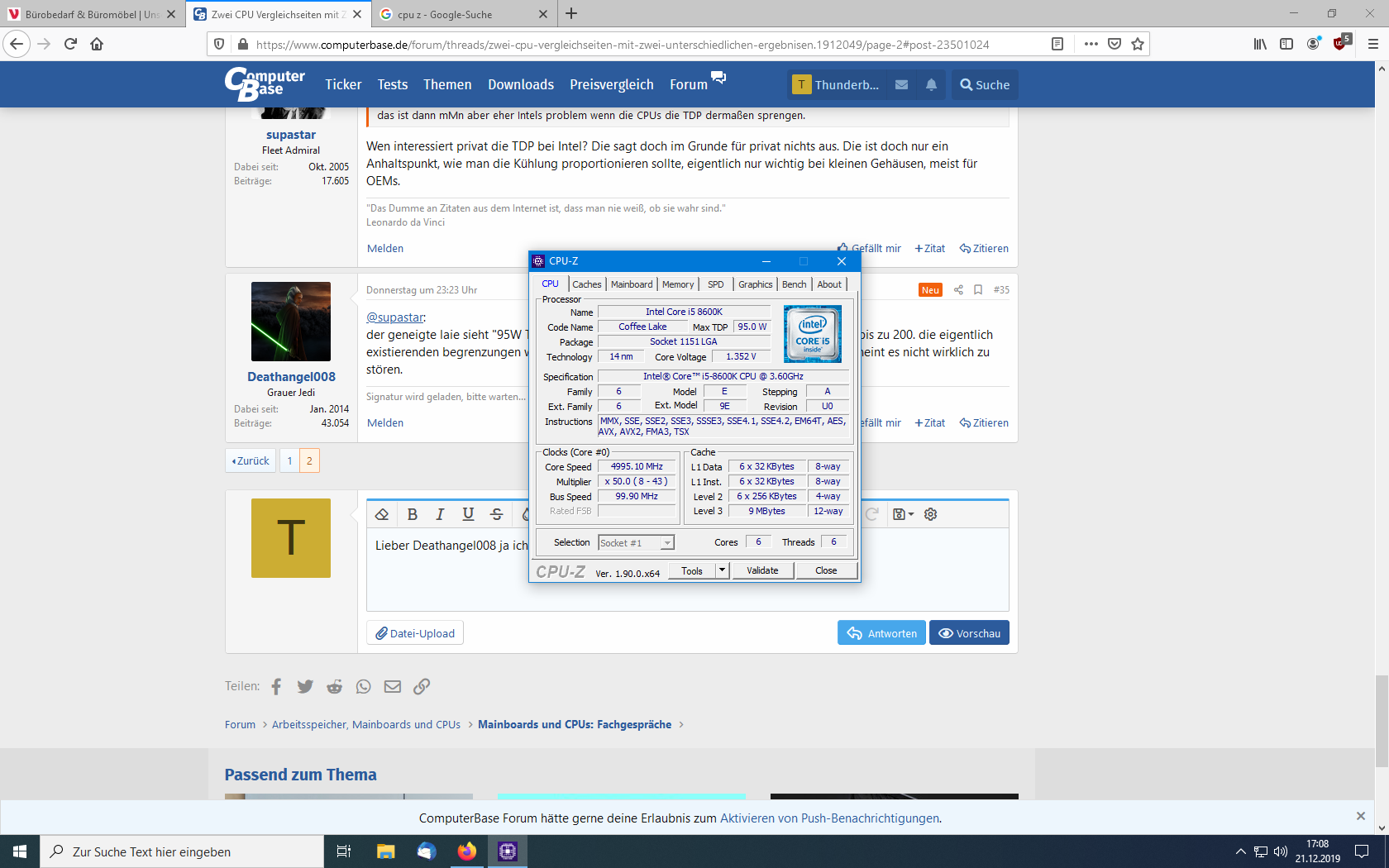
Task: Open the Thunderb... user account menu
Action: point(836,84)
